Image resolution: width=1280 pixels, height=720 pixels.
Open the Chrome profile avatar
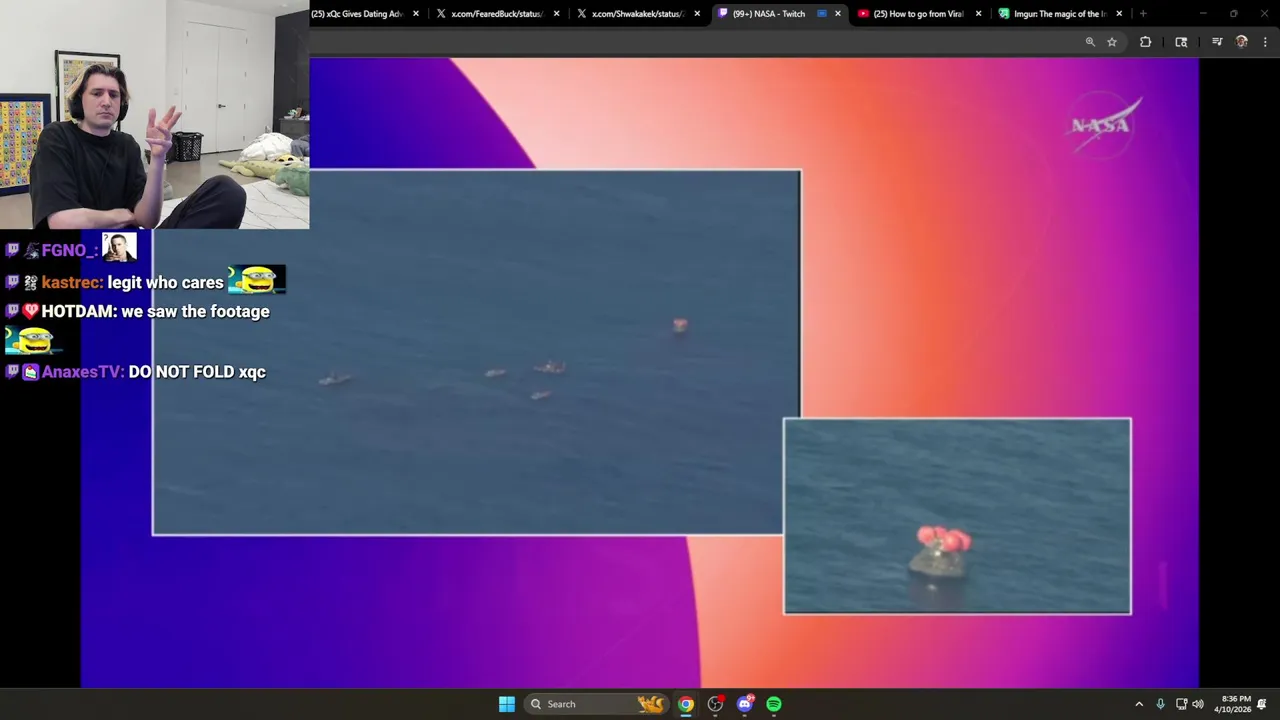(x=1242, y=42)
